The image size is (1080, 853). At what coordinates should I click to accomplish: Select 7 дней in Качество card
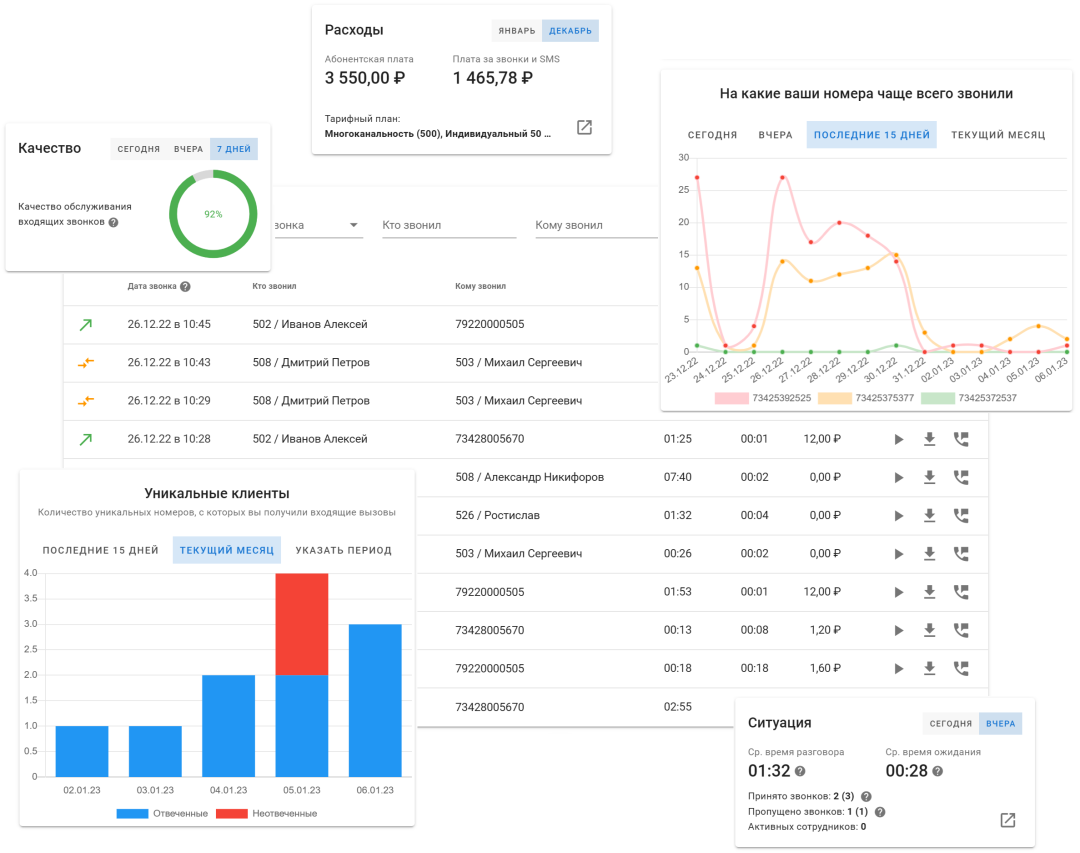pos(234,149)
